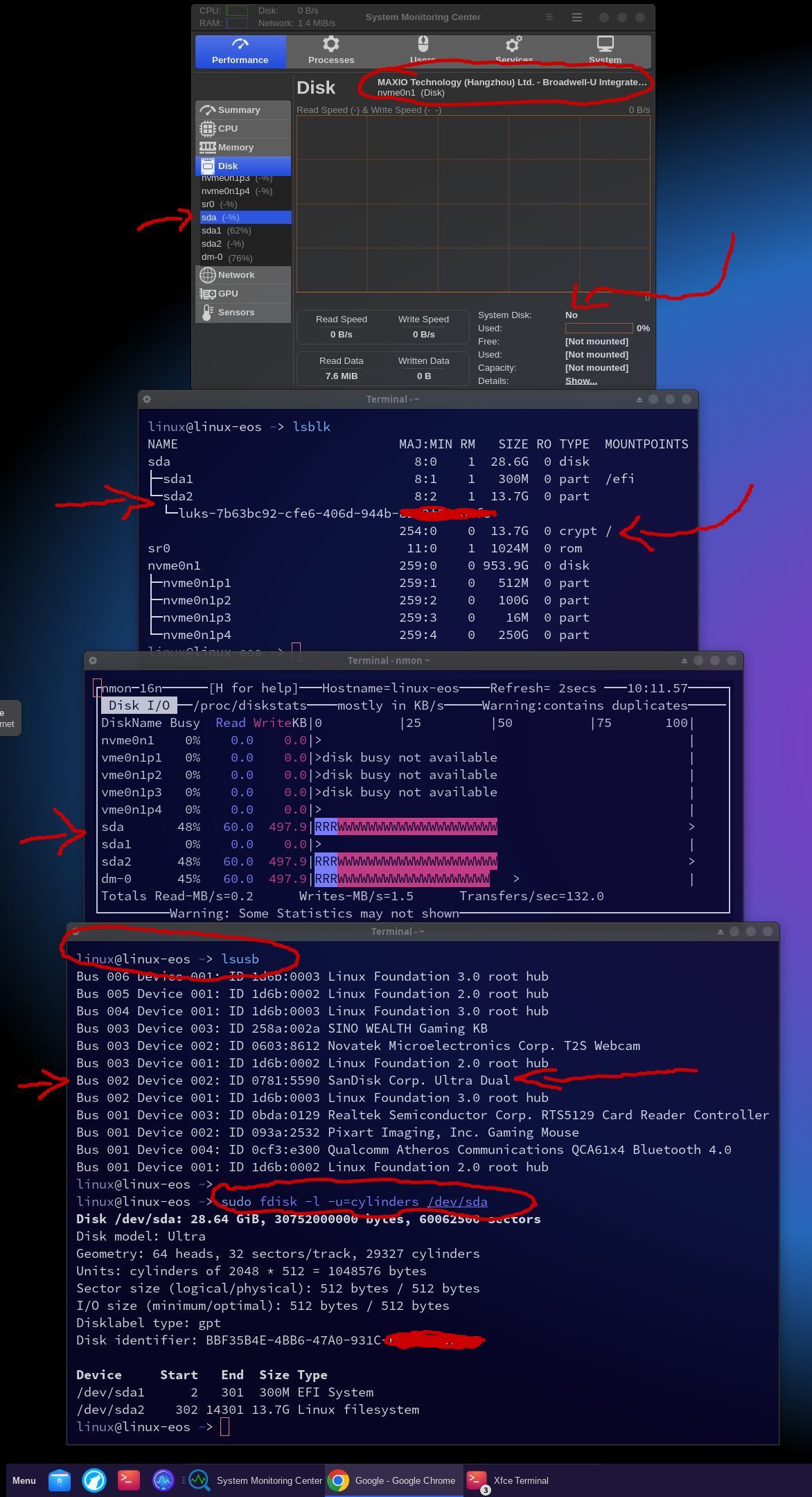Click the dm-0 row in nmon output
This screenshot has width=812, height=1497.
pos(398,879)
